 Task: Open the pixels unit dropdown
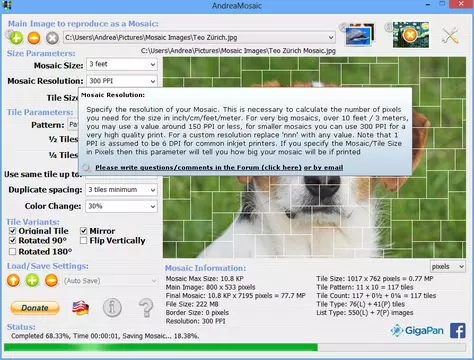448,266
